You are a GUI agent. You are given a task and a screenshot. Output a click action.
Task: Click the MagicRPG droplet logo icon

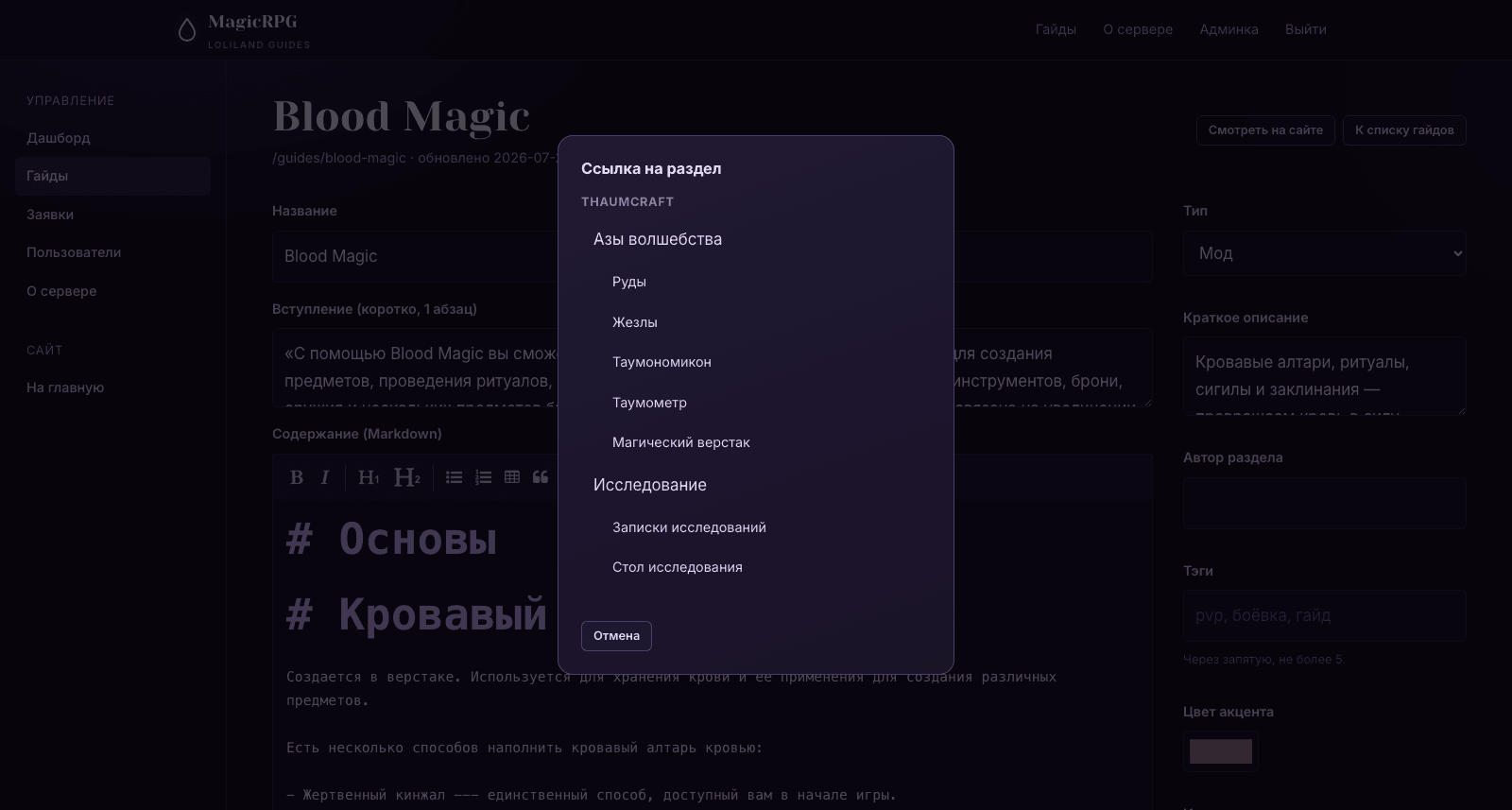pos(187,30)
